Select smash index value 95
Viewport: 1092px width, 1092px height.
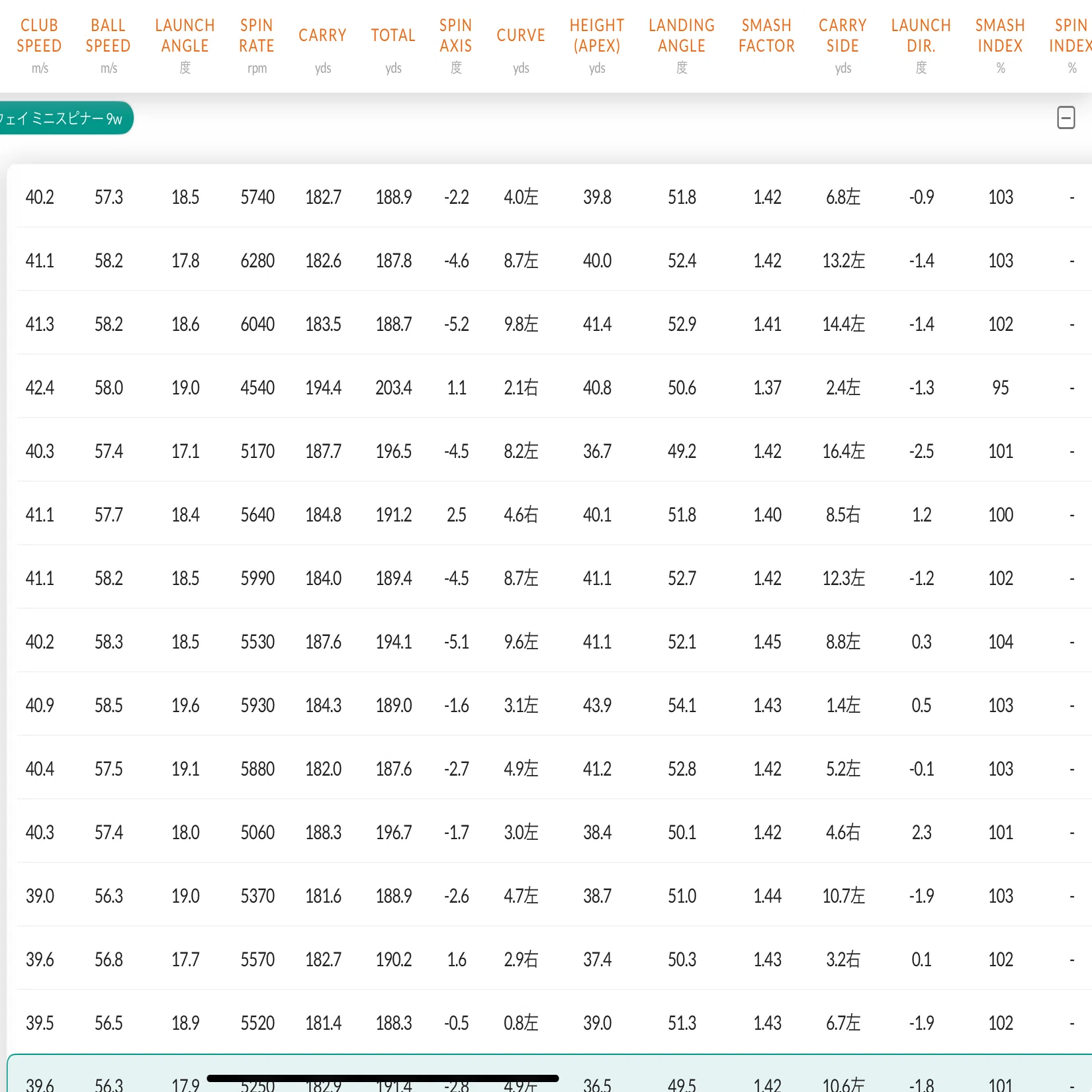pos(1001,388)
